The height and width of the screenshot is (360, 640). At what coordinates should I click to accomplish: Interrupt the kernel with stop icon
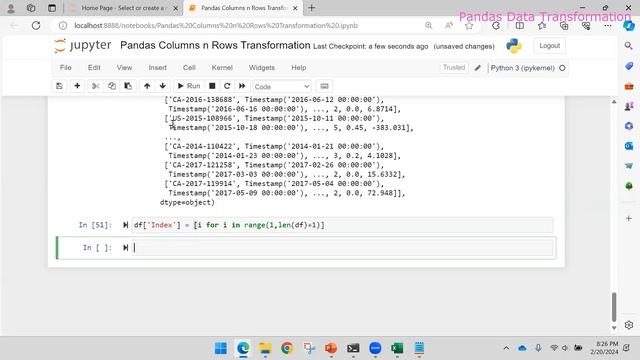[212, 86]
